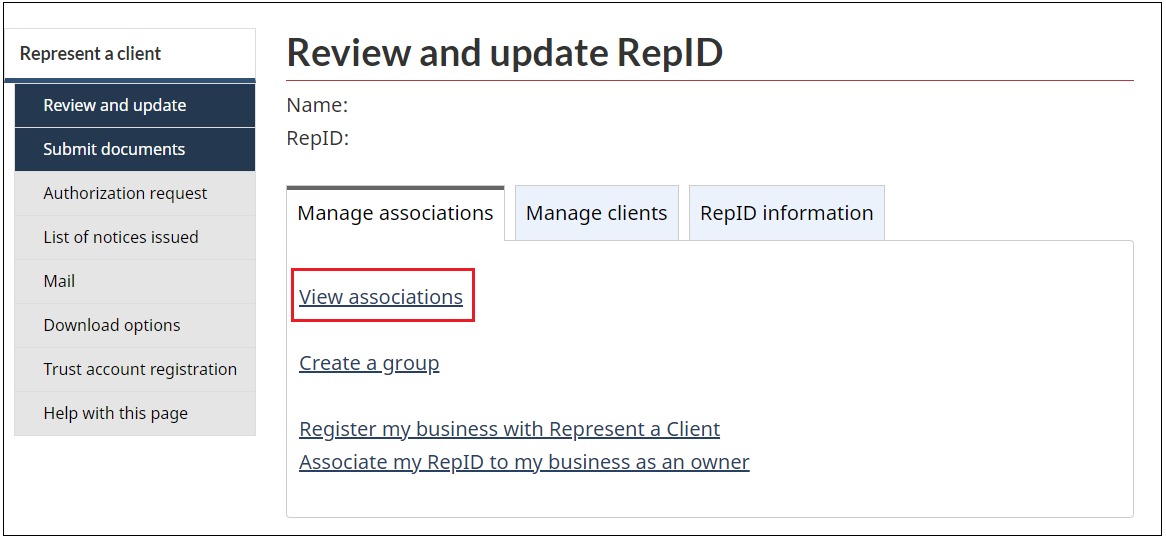The width and height of the screenshot is (1166, 540).
Task: Click the RepID field label
Action: pyautogui.click(x=318, y=138)
